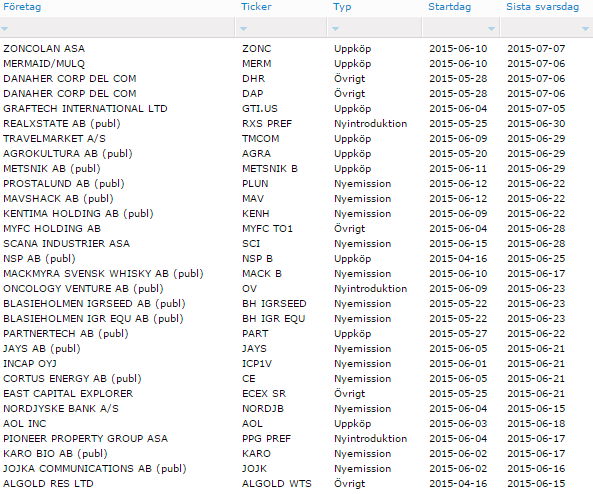Click start date 2015-06-15 for SCANA INDUSTRIER

pyautogui.click(x=458, y=244)
